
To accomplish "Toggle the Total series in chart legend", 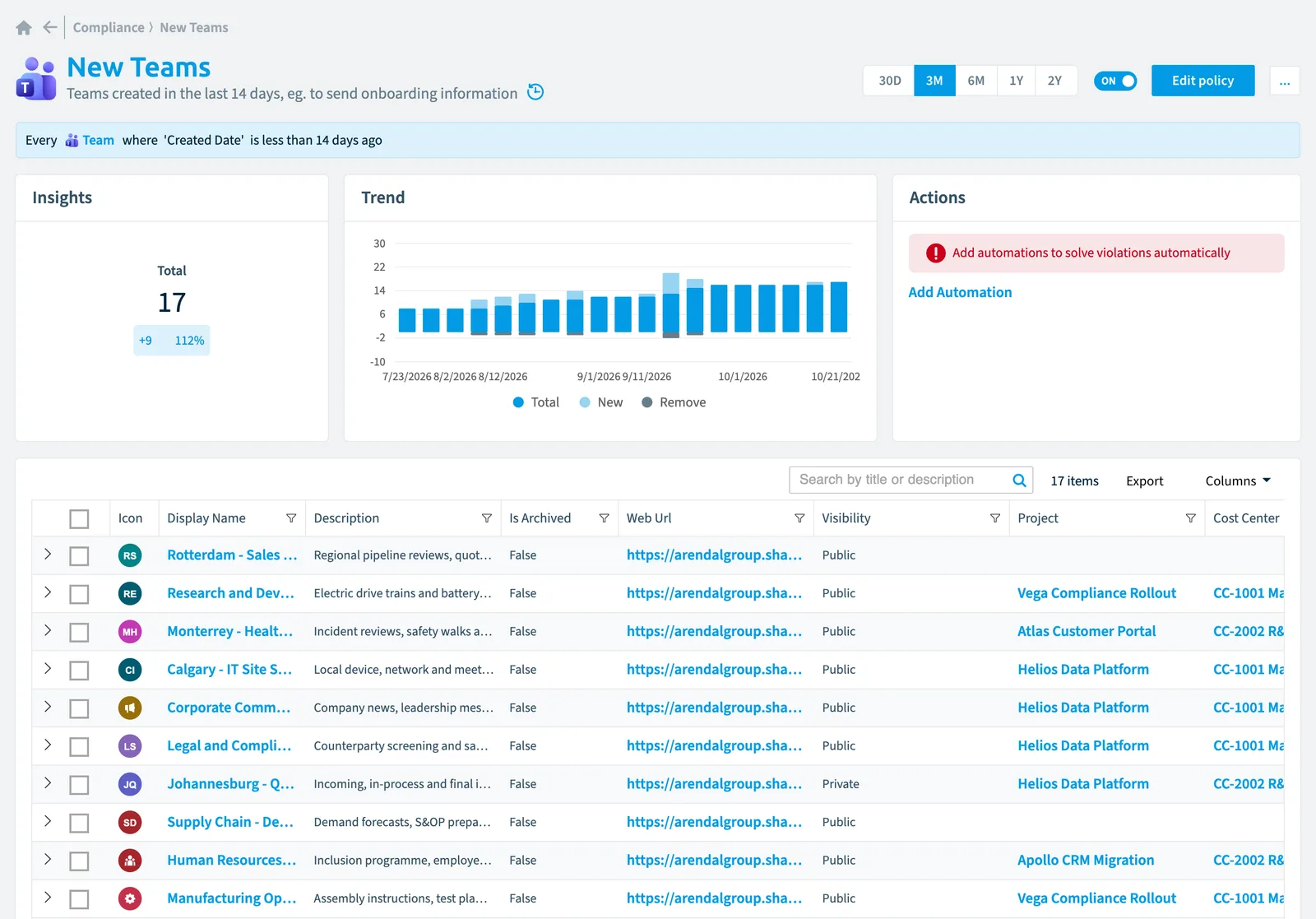I will (536, 402).
